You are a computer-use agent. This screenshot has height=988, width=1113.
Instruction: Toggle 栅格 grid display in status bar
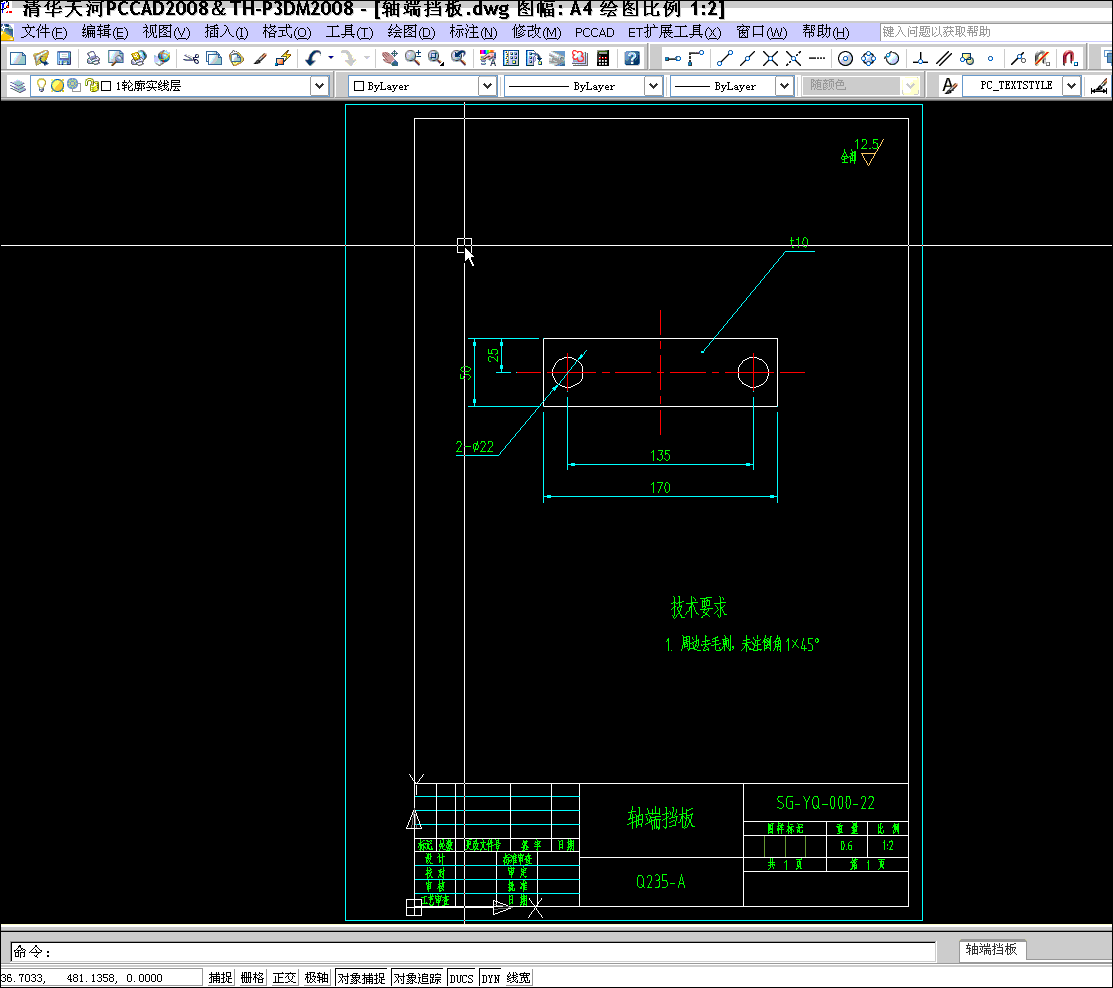[252, 977]
